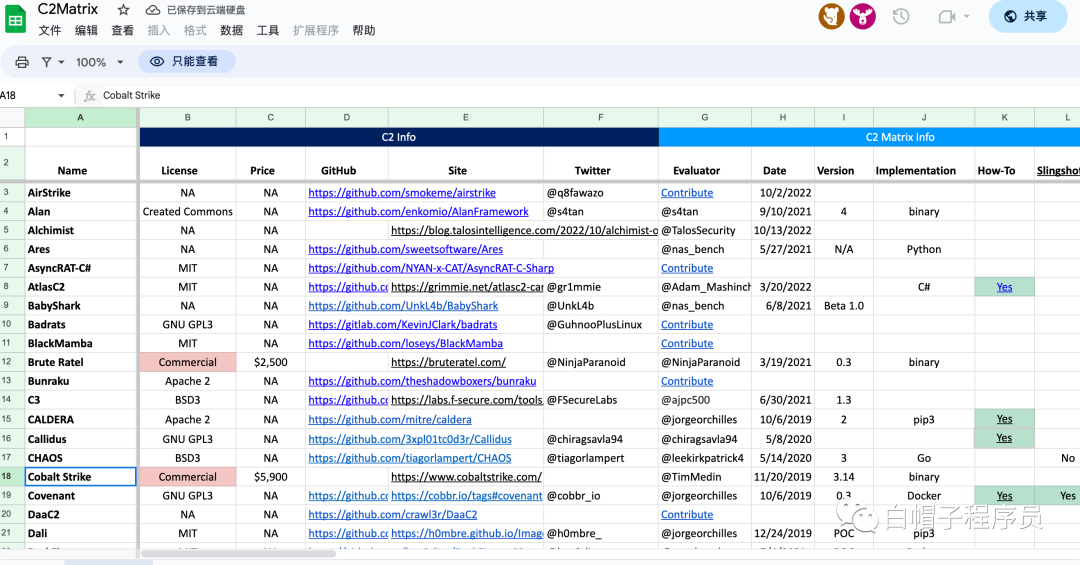This screenshot has height=565, width=1080.
Task: Open the blog.talosintelligence.com alchimist link
Action: (x=524, y=231)
